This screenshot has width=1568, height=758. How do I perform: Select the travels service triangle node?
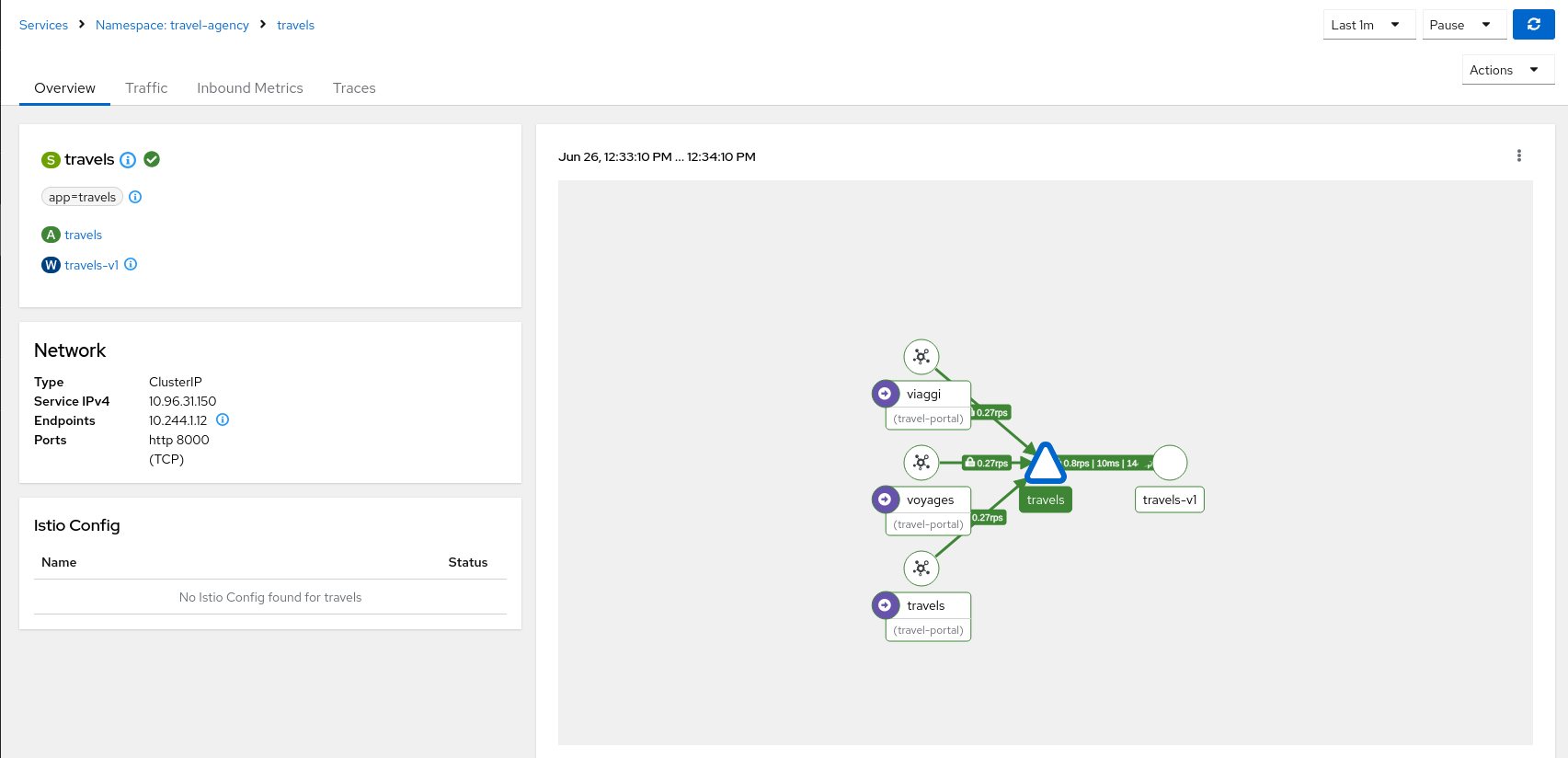point(1045,465)
